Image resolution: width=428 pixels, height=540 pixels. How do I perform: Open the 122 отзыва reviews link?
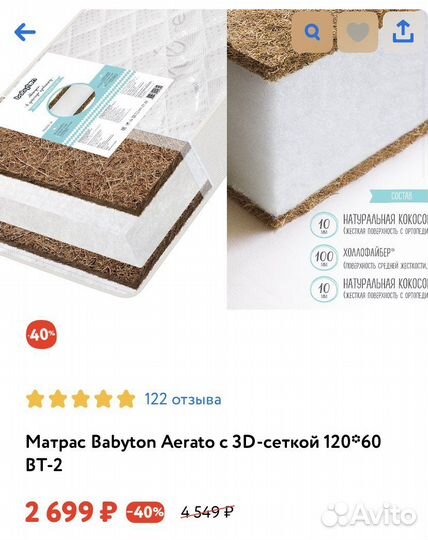[182, 399]
